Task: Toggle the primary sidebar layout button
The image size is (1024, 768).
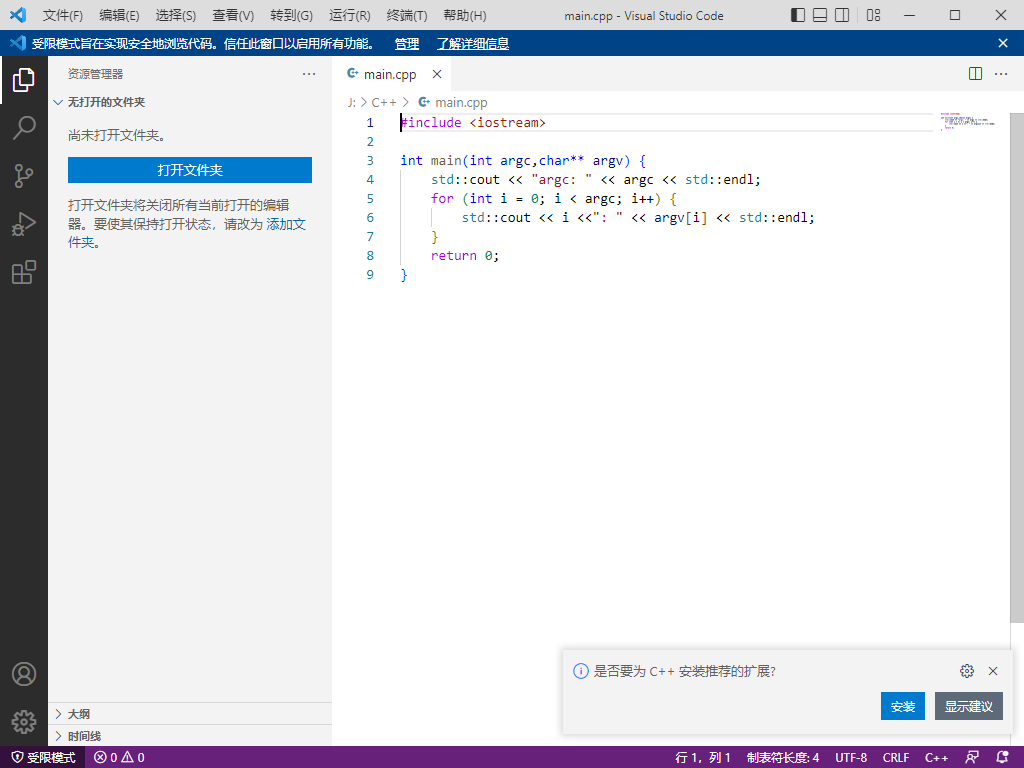Action: pyautogui.click(x=798, y=15)
